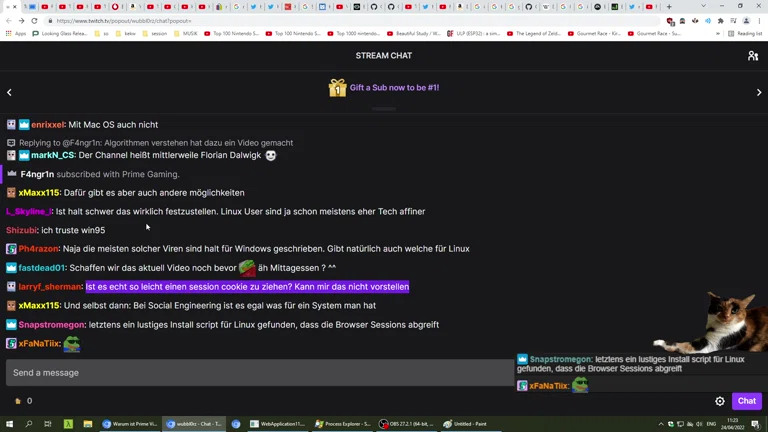Open Chrome menu three dots
This screenshot has width=768, height=432.
click(x=759, y=21)
